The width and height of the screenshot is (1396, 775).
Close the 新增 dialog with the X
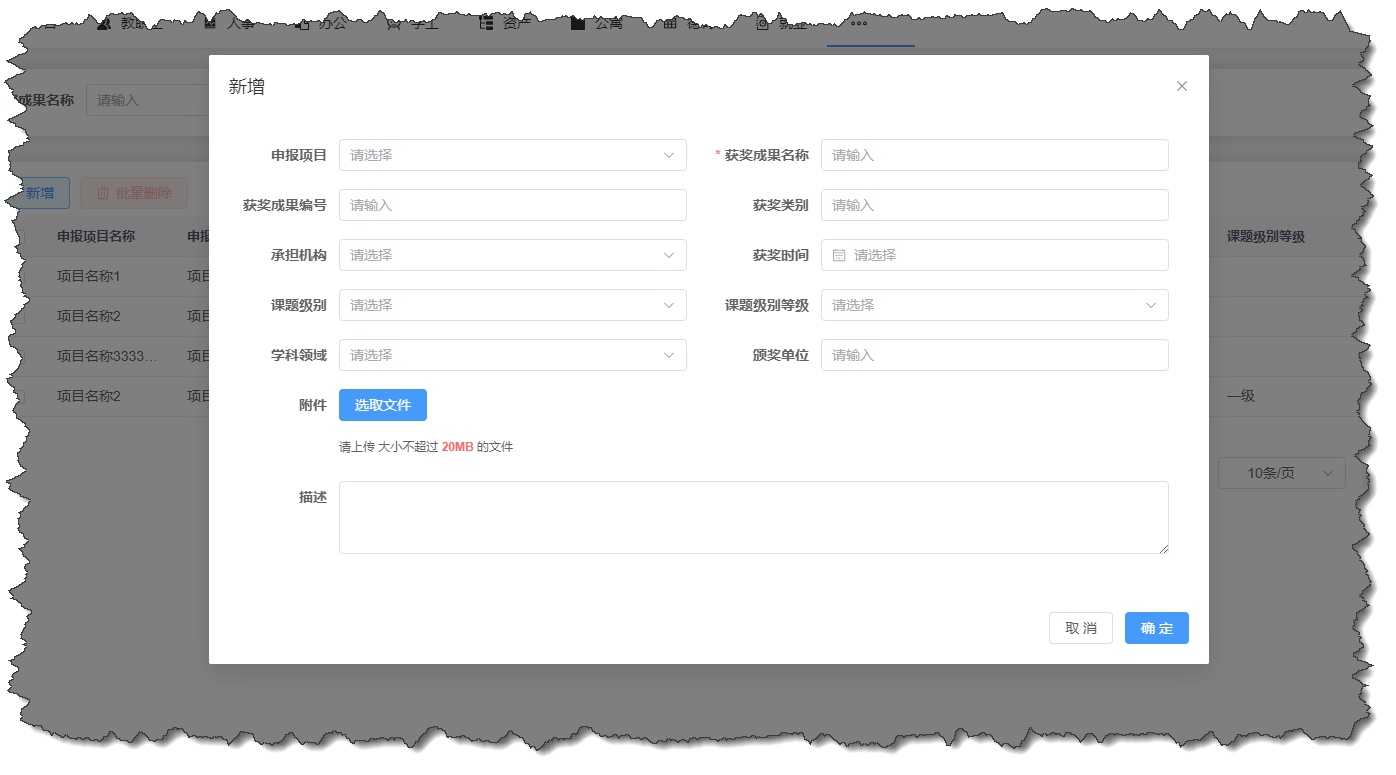[x=1181, y=86]
